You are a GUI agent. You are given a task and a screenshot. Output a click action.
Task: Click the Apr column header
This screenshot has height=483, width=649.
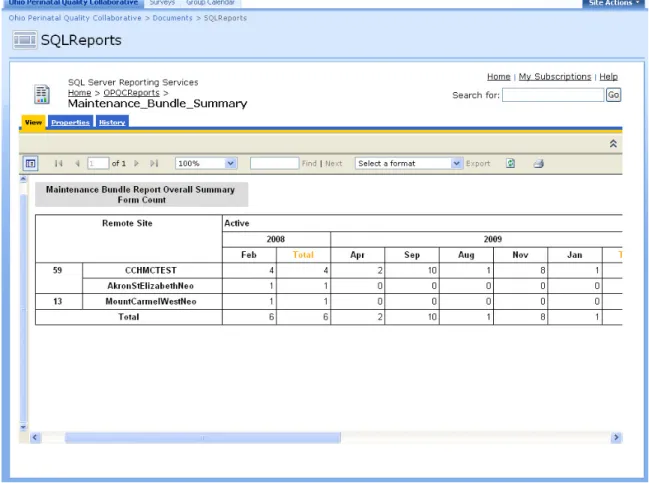pyautogui.click(x=358, y=255)
